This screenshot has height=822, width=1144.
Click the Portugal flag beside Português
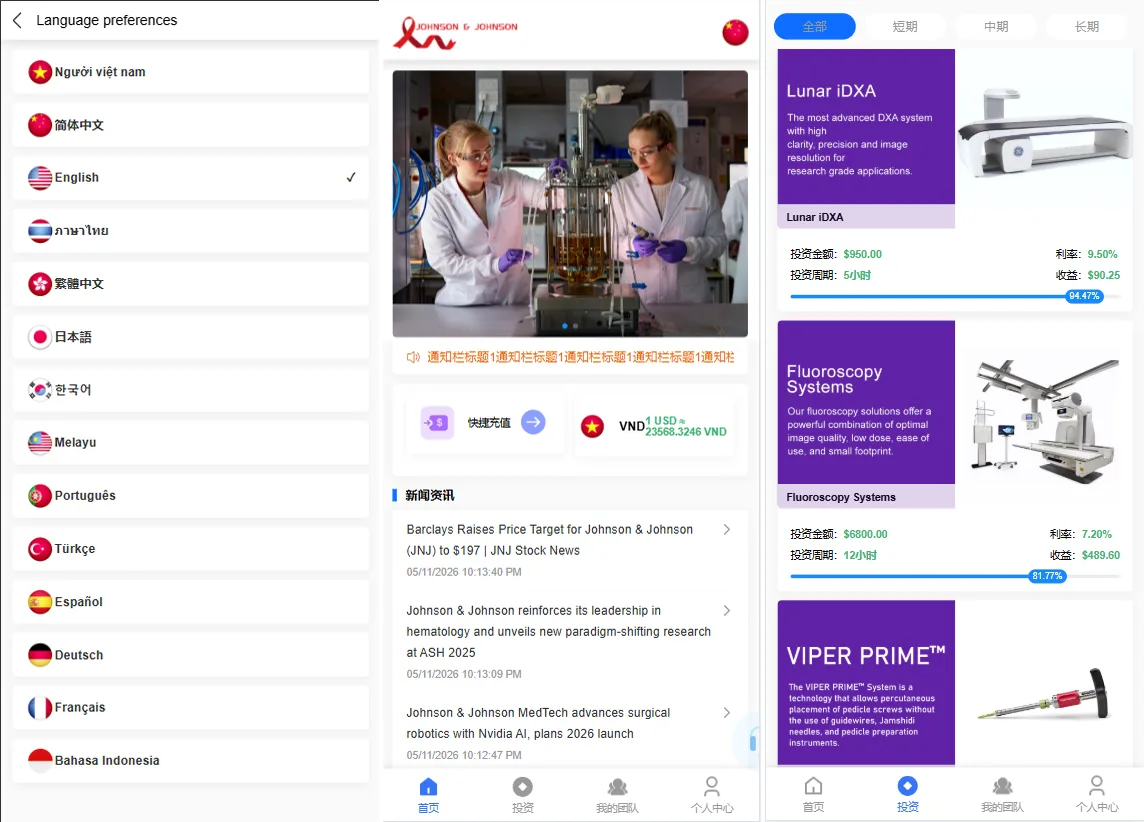pyautogui.click(x=40, y=495)
